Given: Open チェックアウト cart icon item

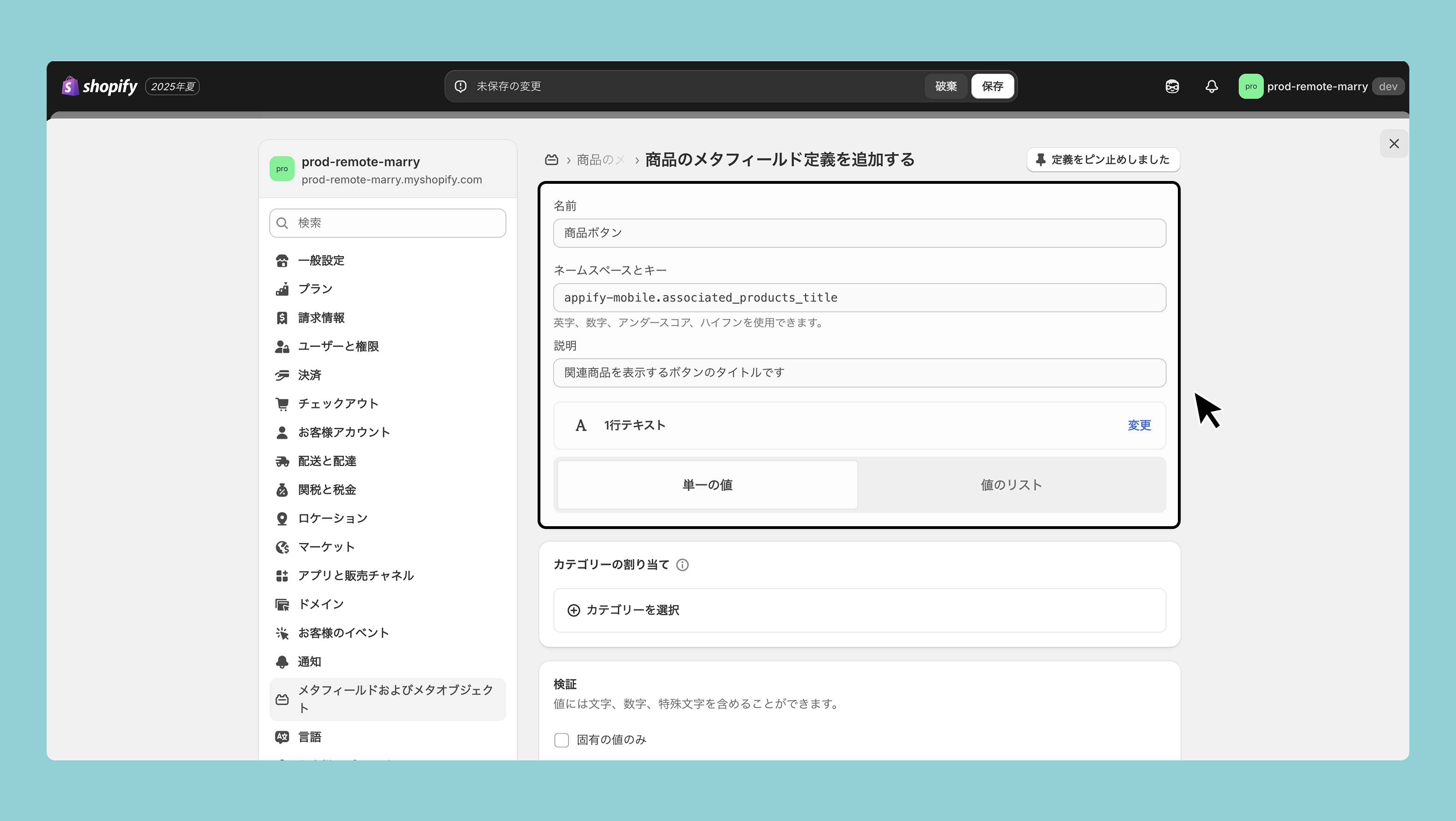Looking at the screenshot, I should pyautogui.click(x=337, y=404).
